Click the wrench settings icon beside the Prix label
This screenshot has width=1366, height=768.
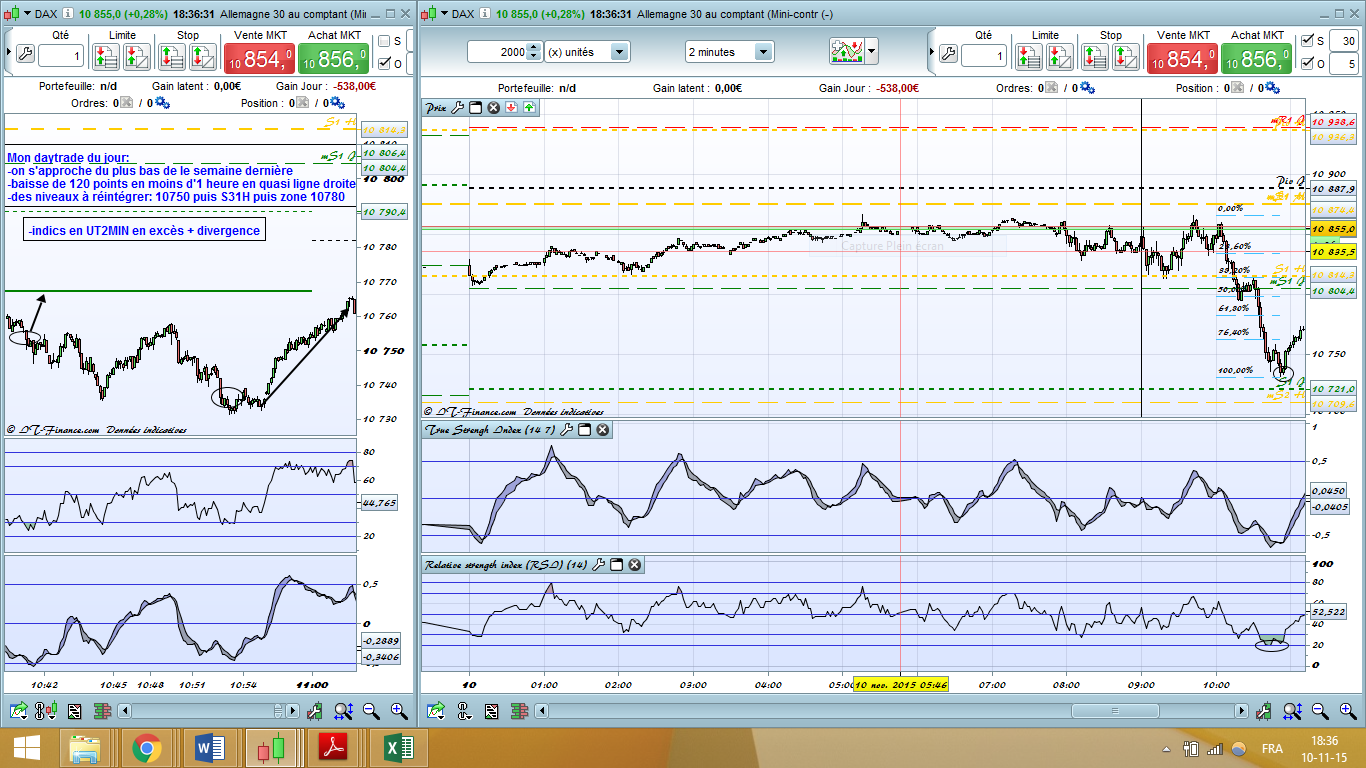[x=457, y=108]
